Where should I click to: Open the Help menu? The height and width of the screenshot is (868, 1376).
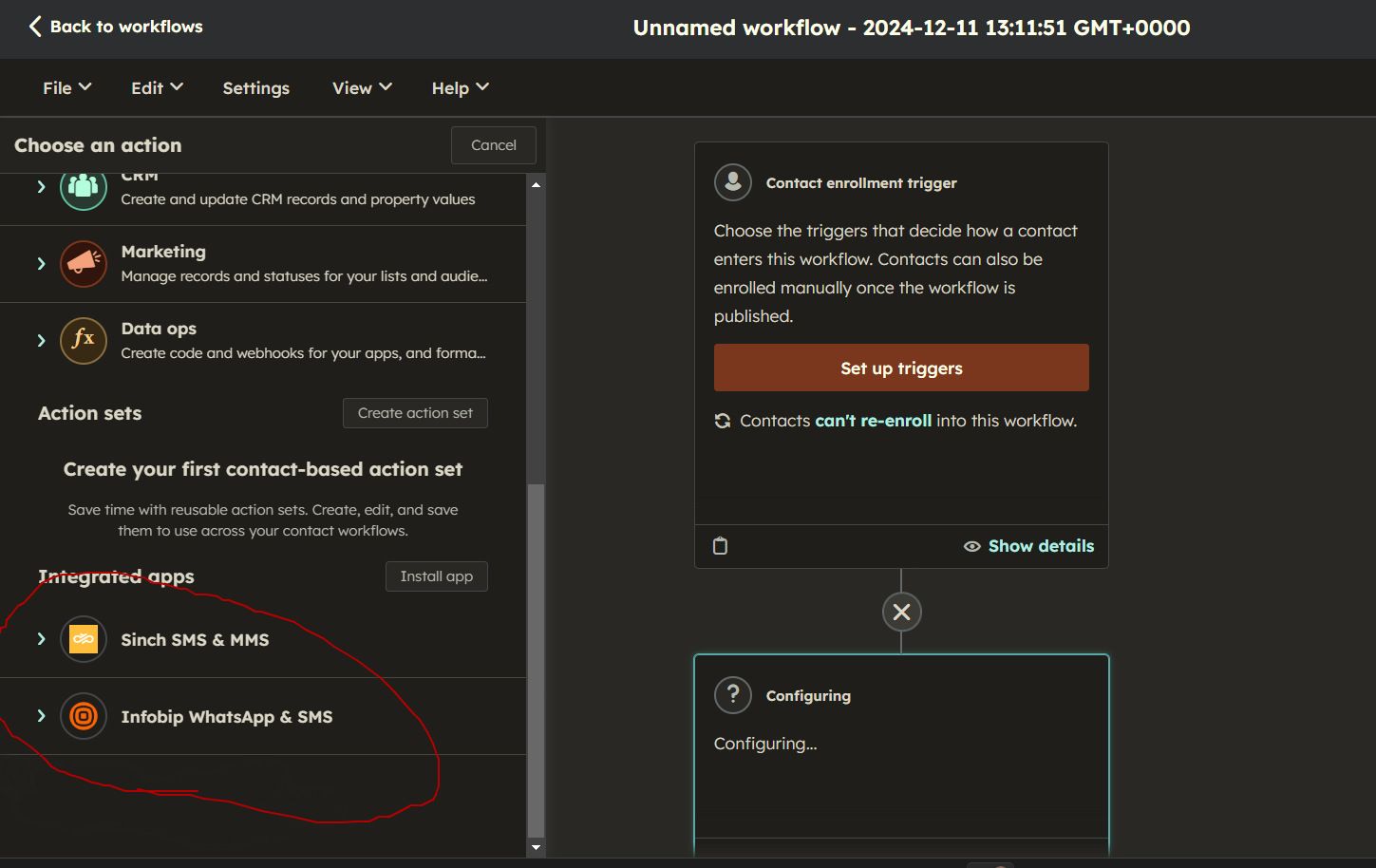click(x=459, y=87)
